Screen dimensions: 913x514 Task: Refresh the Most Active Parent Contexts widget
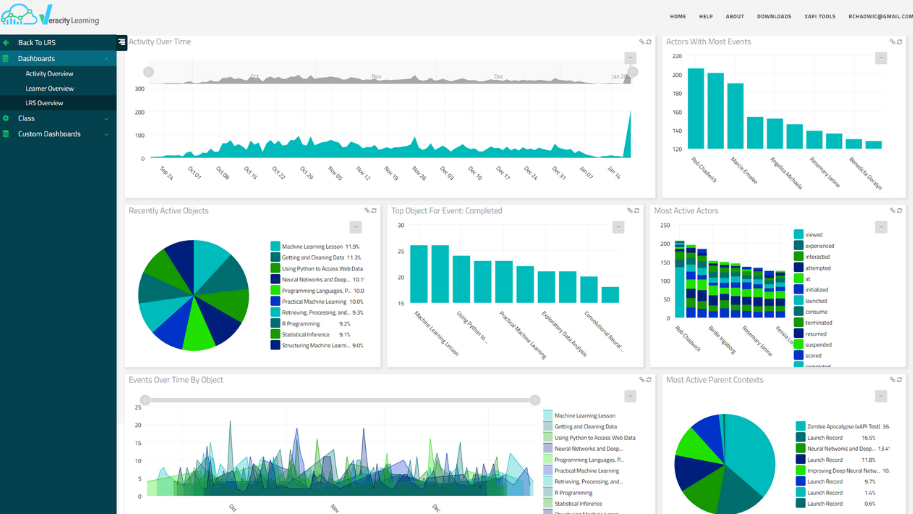coord(900,380)
